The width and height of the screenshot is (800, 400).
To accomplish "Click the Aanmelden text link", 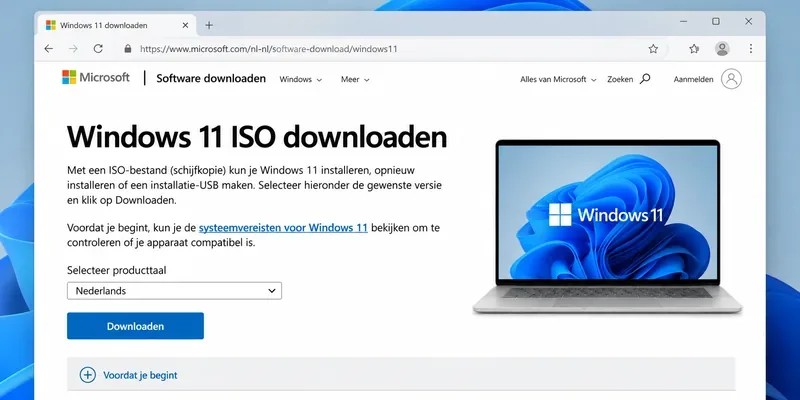I will pos(693,80).
